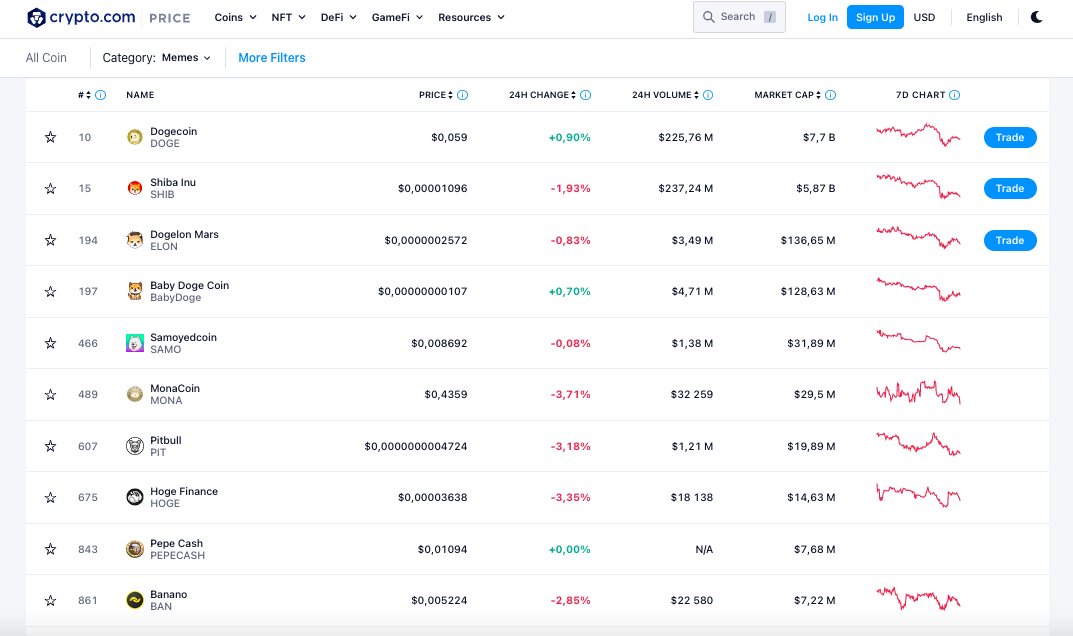Toggle favorite star for Pepe Cash
This screenshot has height=636, width=1073.
pyautogui.click(x=51, y=549)
